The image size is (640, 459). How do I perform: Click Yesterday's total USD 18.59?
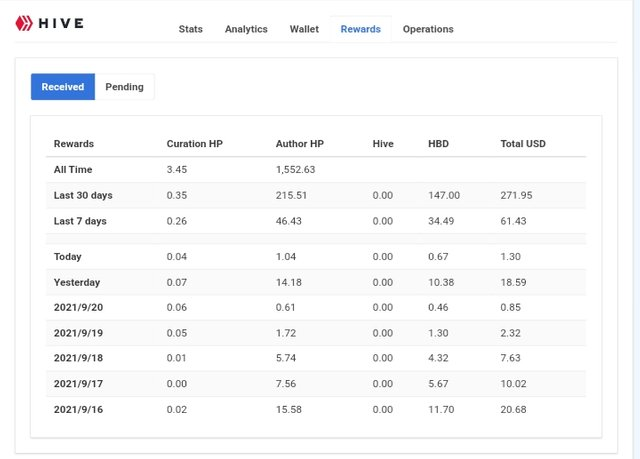point(513,282)
